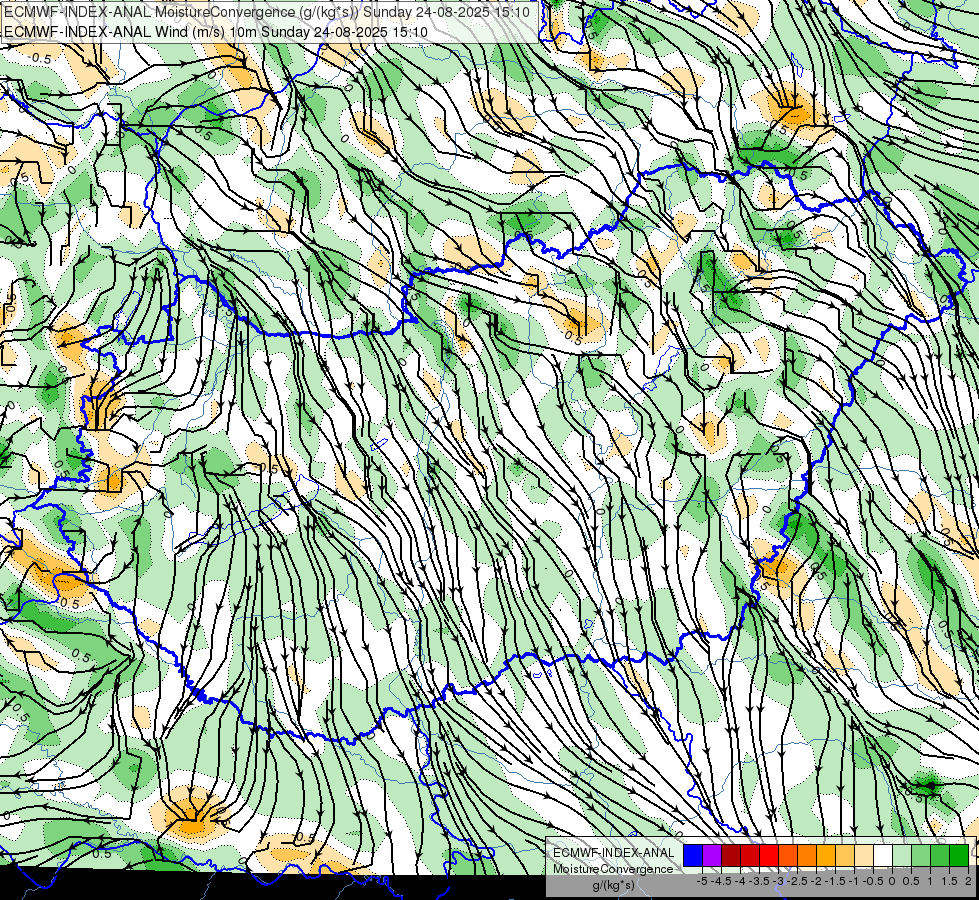Screen dimensions: 979x900
Task: Select amber swatch between -2 and -1.5
Action: click(x=826, y=856)
